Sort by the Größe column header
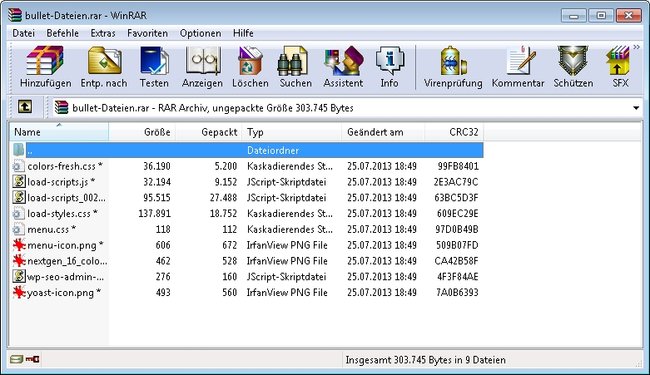 point(142,132)
